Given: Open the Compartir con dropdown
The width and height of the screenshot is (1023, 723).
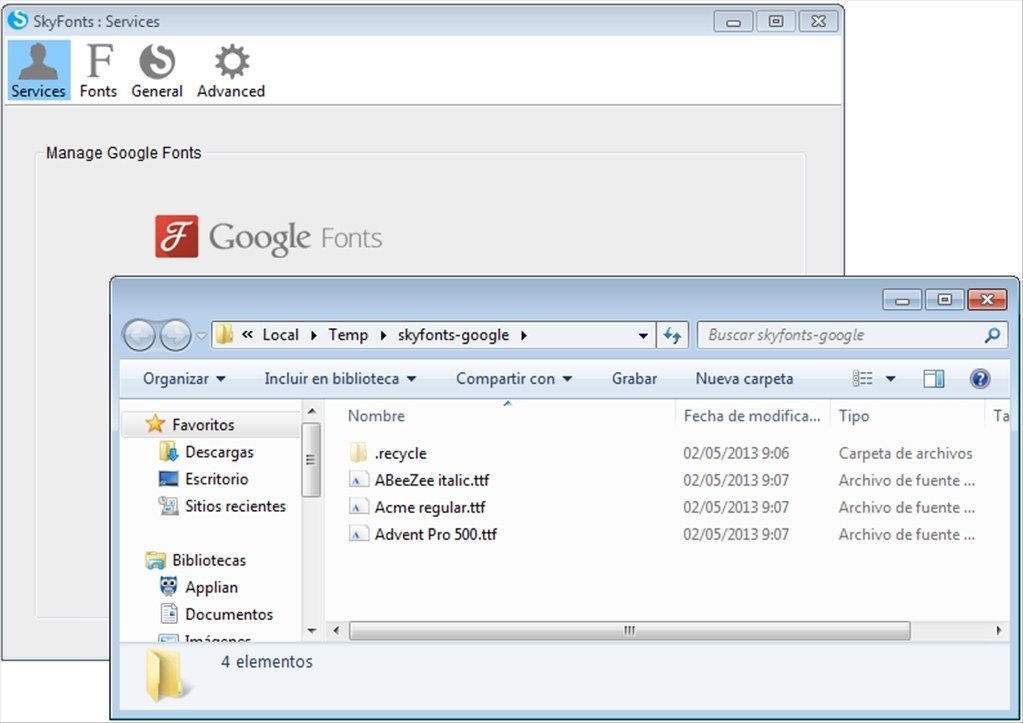Looking at the screenshot, I should tap(514, 378).
